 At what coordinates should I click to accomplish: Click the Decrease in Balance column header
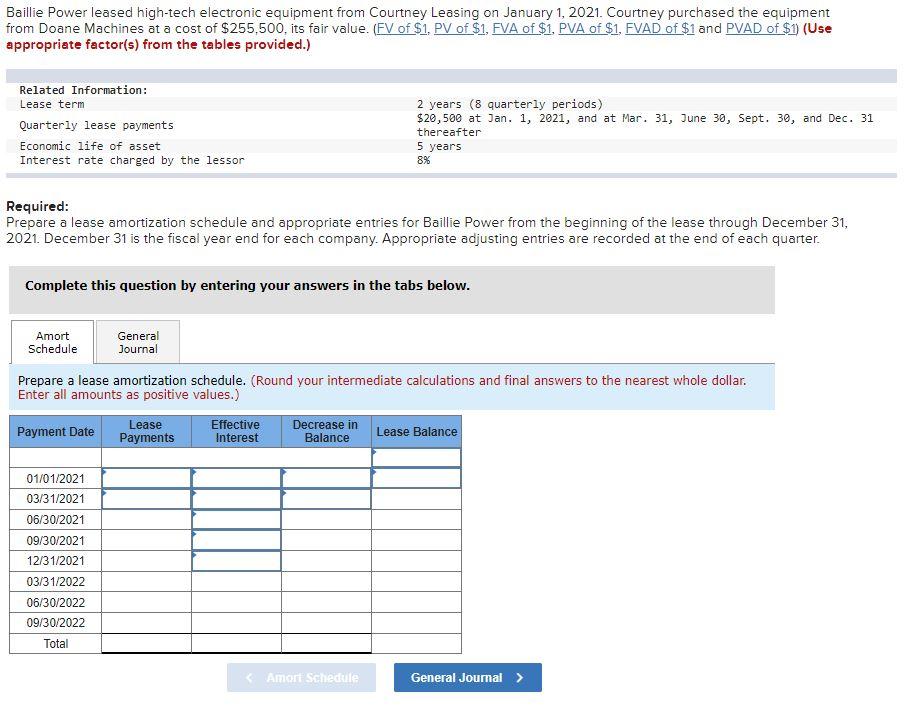click(327, 432)
